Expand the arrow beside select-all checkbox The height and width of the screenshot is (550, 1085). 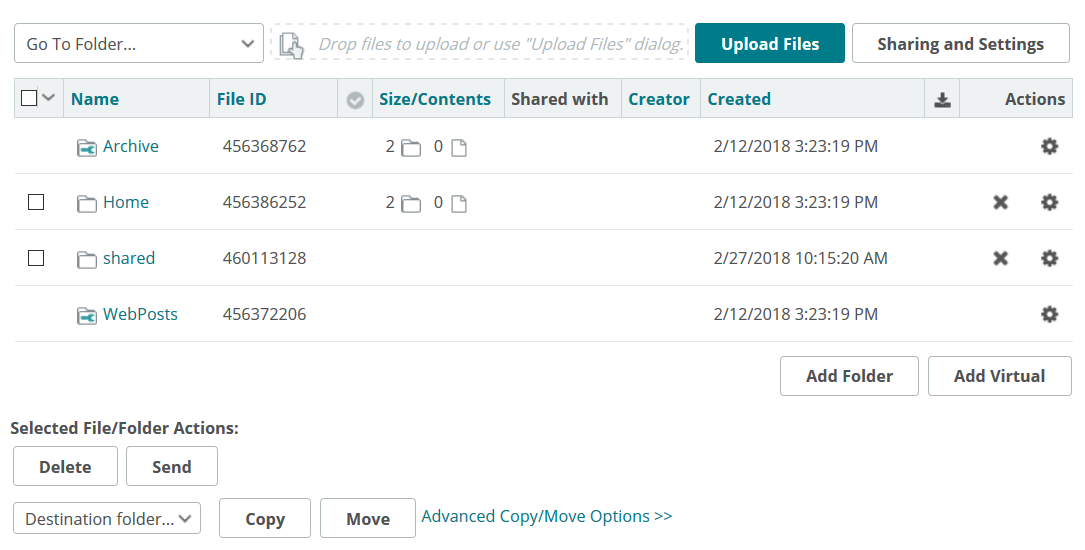pos(48,98)
